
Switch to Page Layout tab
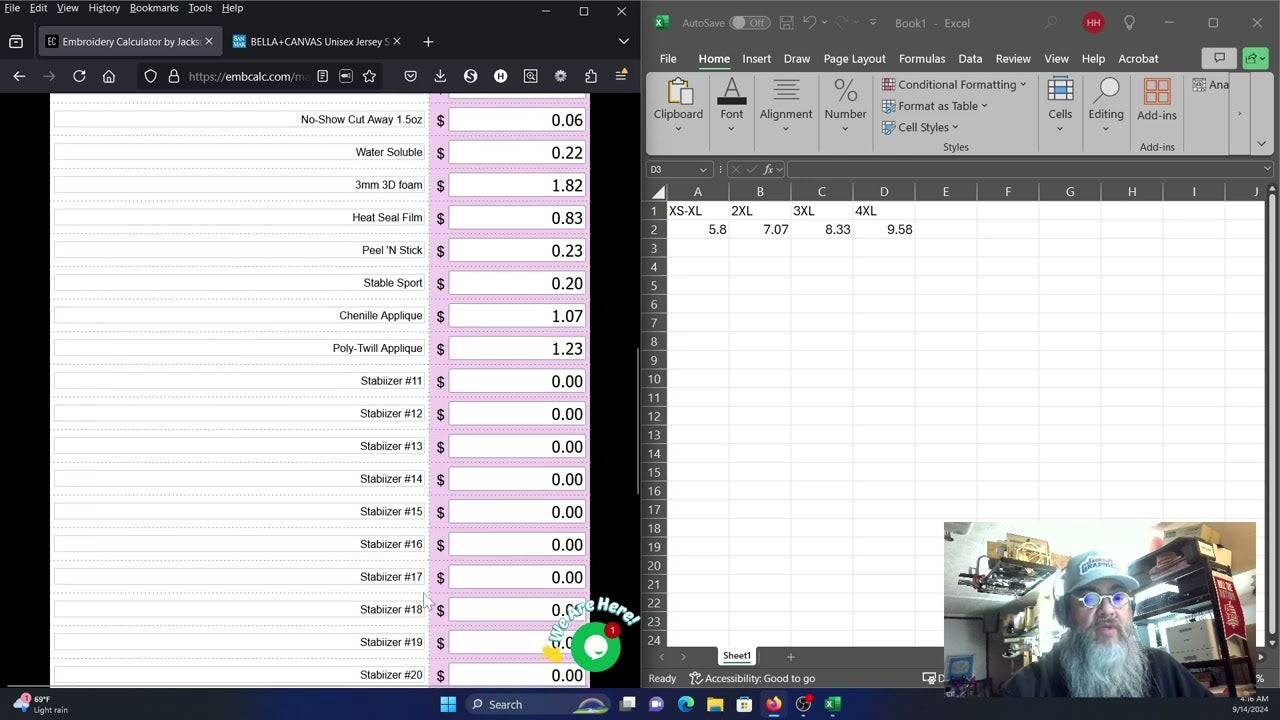coord(854,59)
